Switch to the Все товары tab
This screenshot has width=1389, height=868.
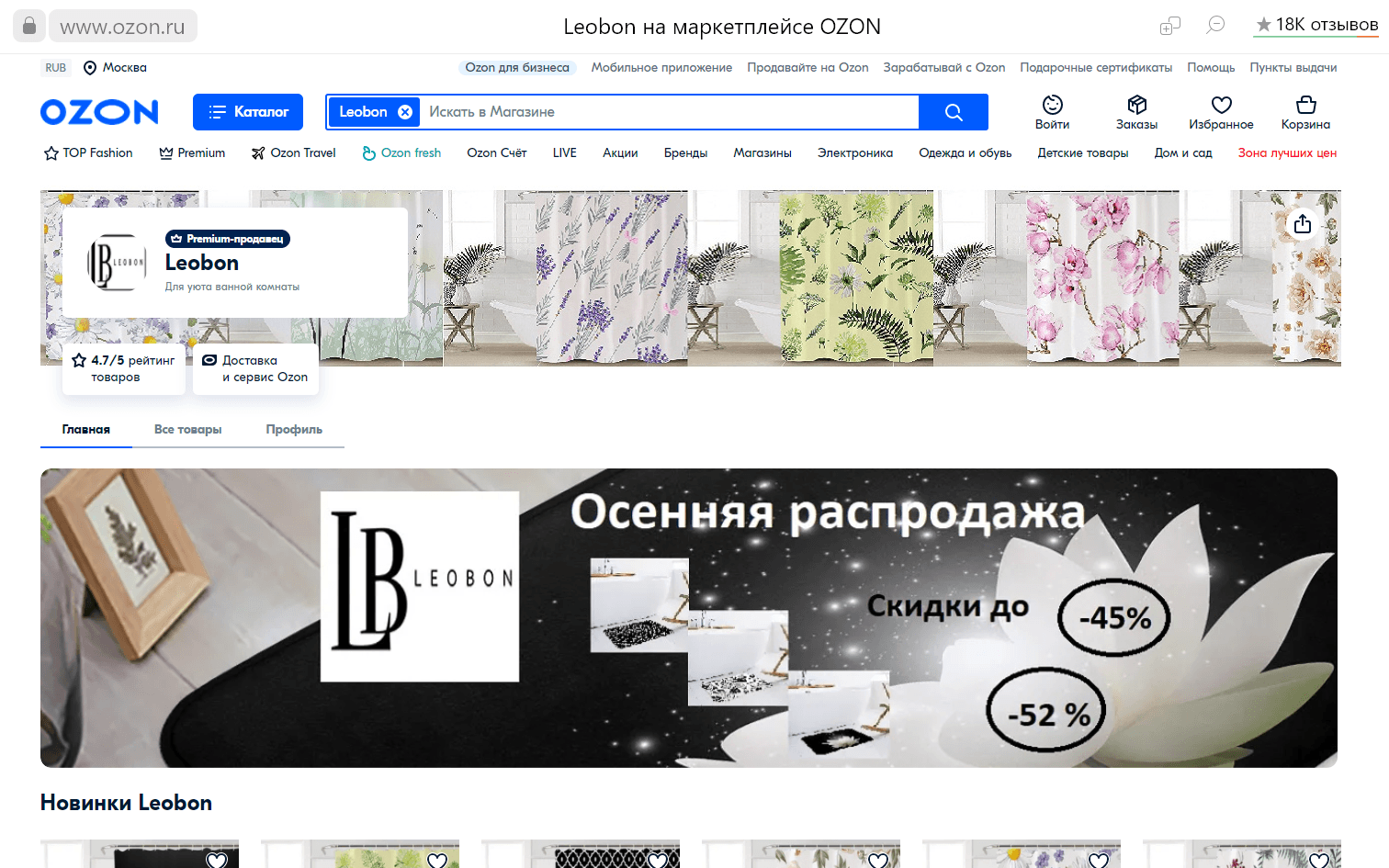click(x=188, y=430)
